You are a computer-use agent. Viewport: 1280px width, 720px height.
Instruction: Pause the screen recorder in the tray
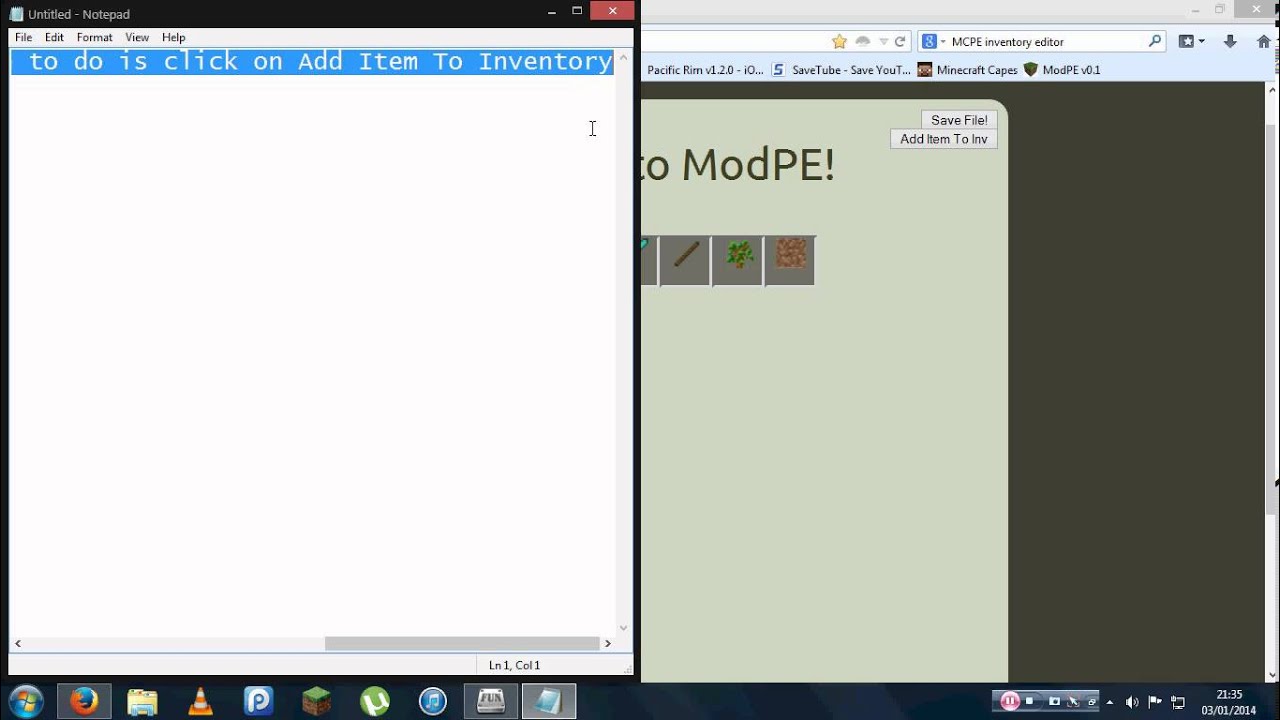coord(1010,701)
